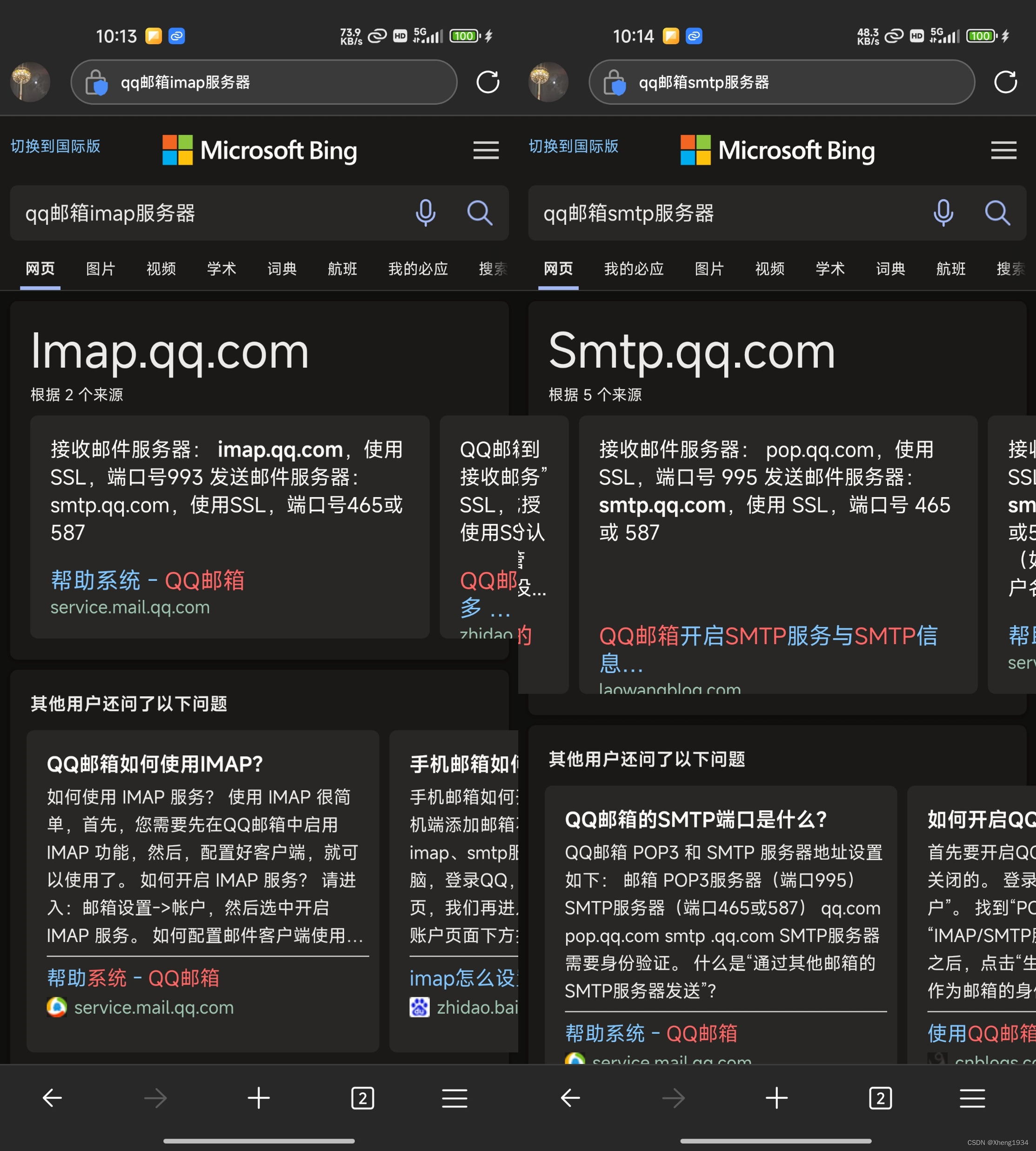Select the 学术 tab in imap results
Image resolution: width=1036 pixels, height=1151 pixels.
pyautogui.click(x=221, y=268)
